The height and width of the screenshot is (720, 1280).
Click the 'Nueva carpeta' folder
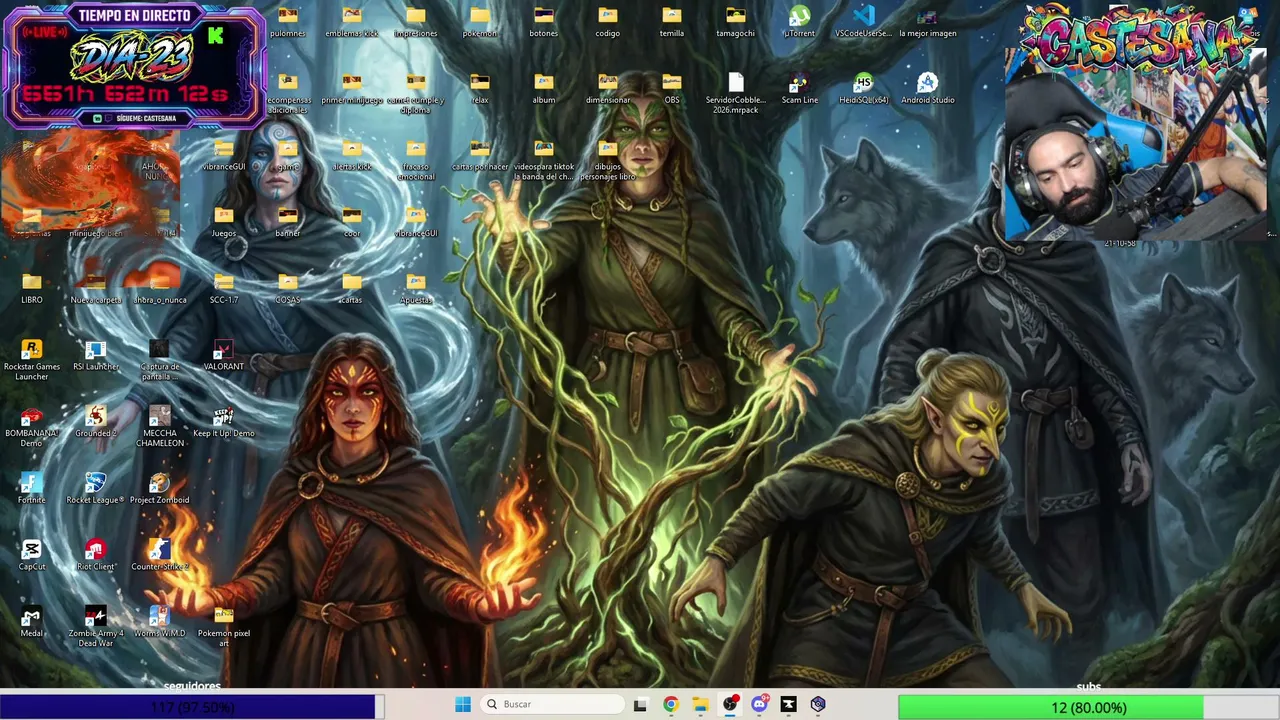click(x=96, y=289)
